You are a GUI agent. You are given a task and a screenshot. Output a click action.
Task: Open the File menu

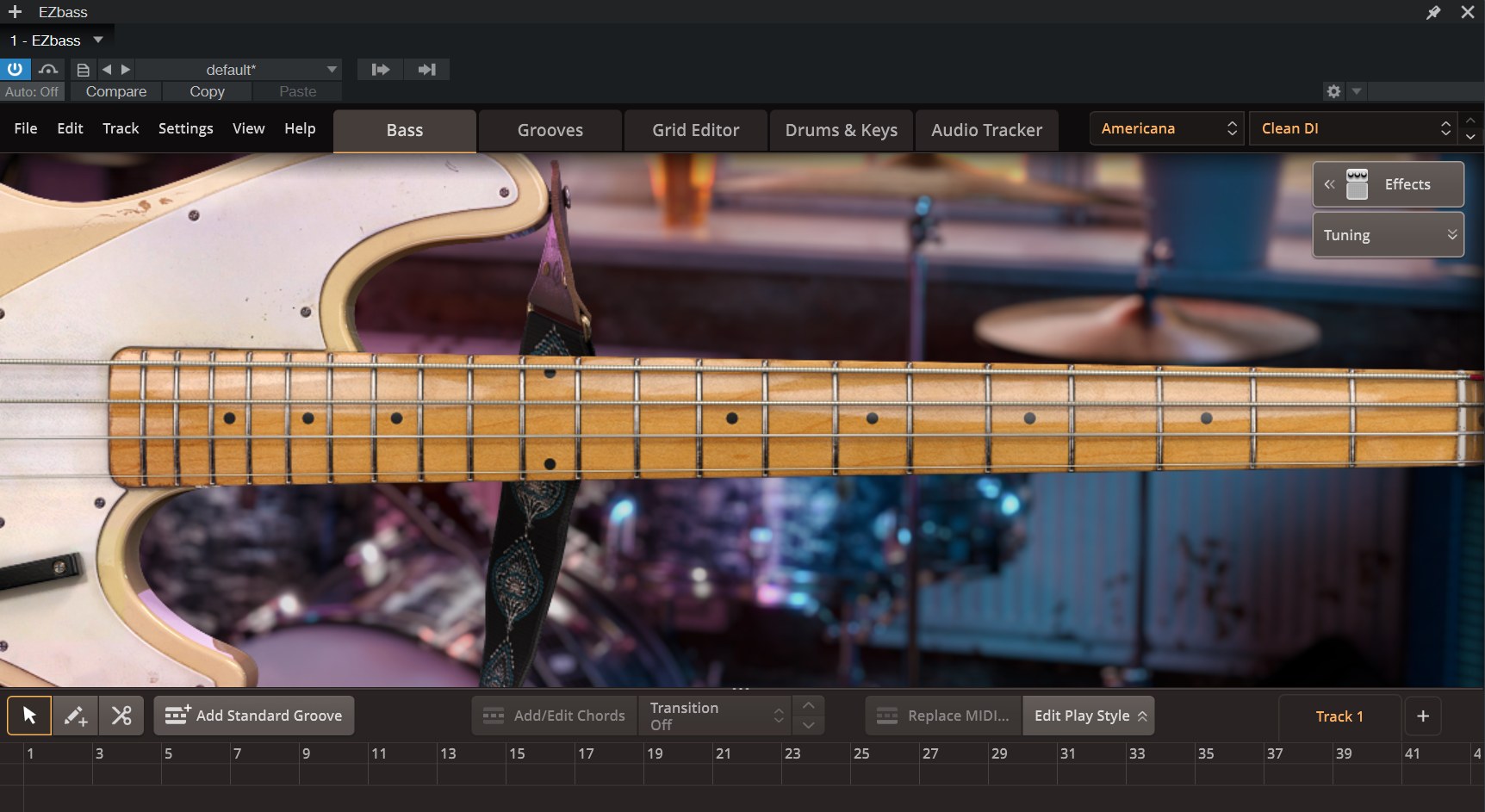point(26,128)
